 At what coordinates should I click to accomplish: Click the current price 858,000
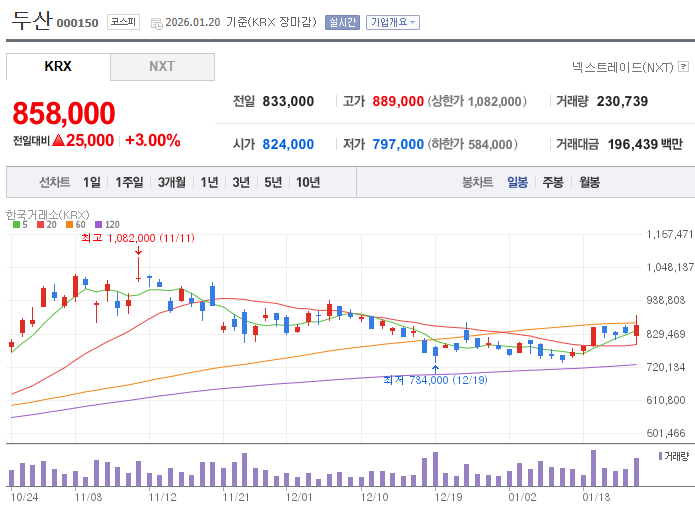tap(64, 113)
